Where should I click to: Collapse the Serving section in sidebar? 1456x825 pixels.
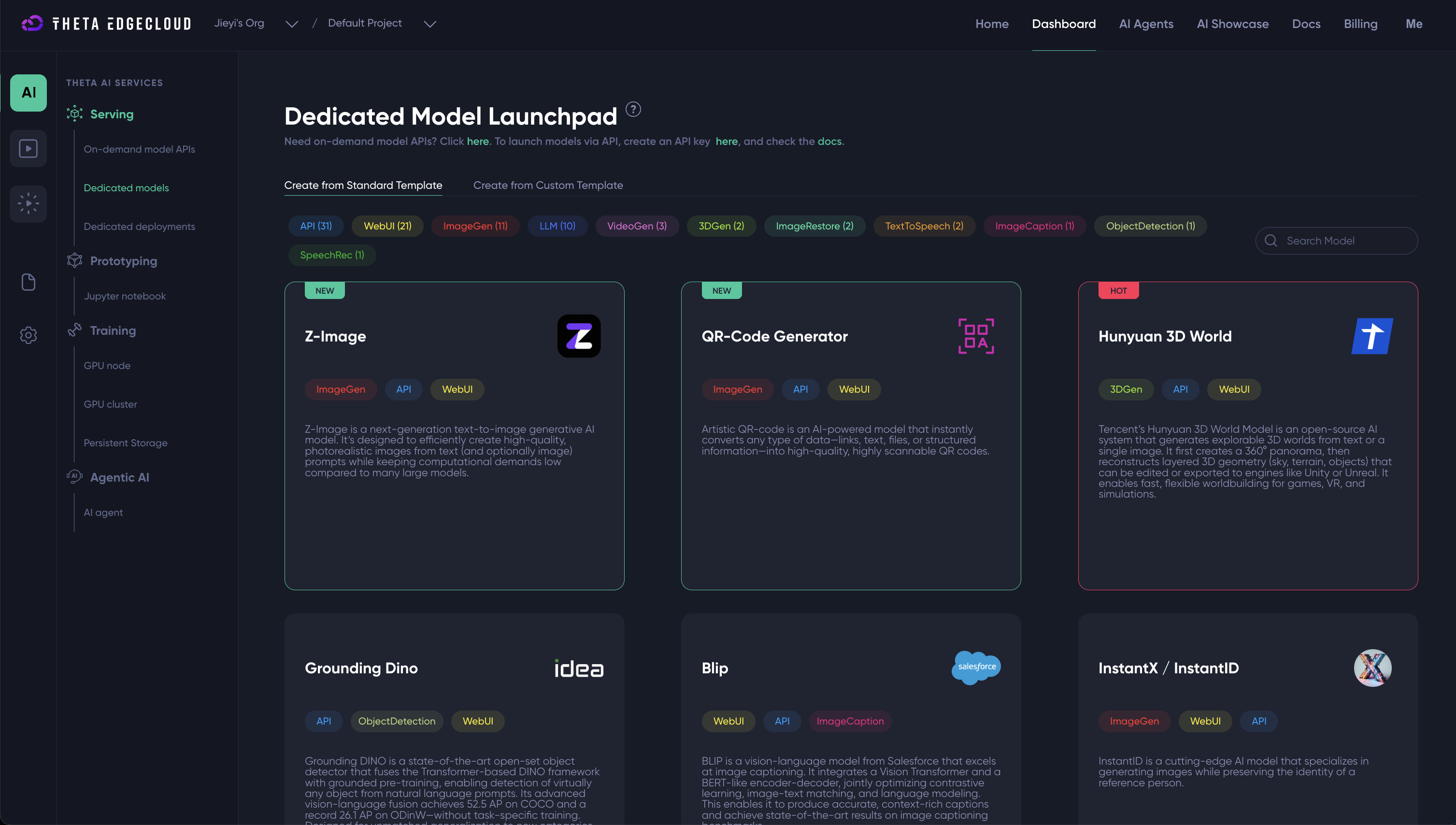click(112, 114)
